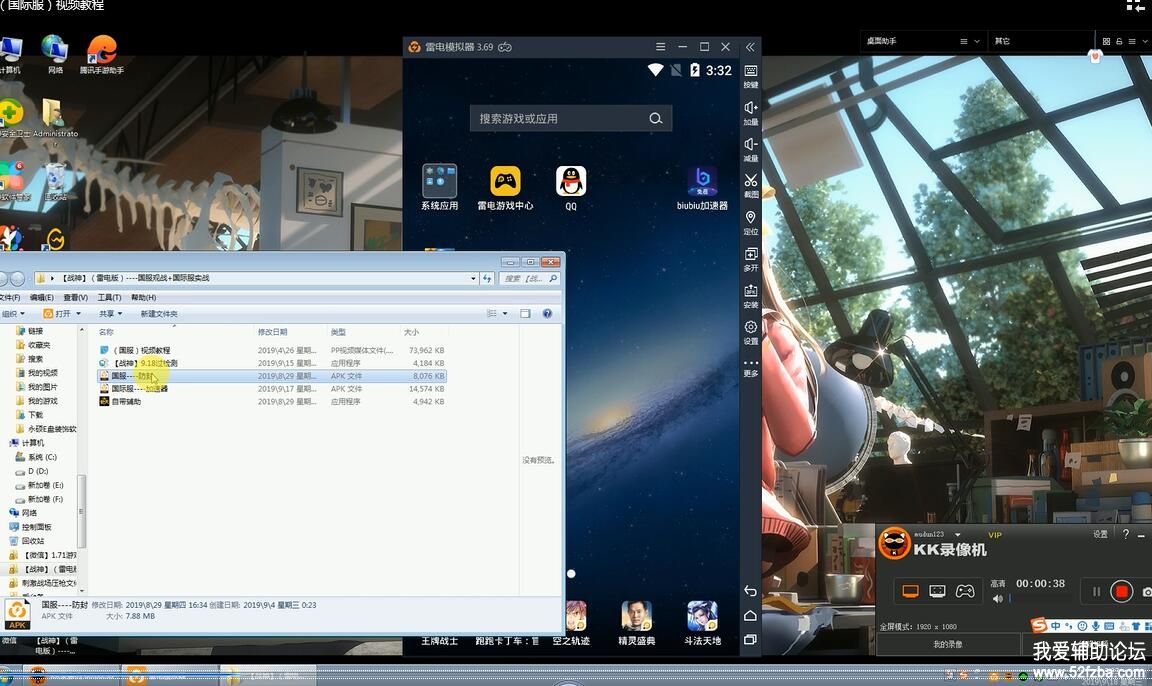
Task: Launch biubiu加速器 app
Action: coord(702,187)
